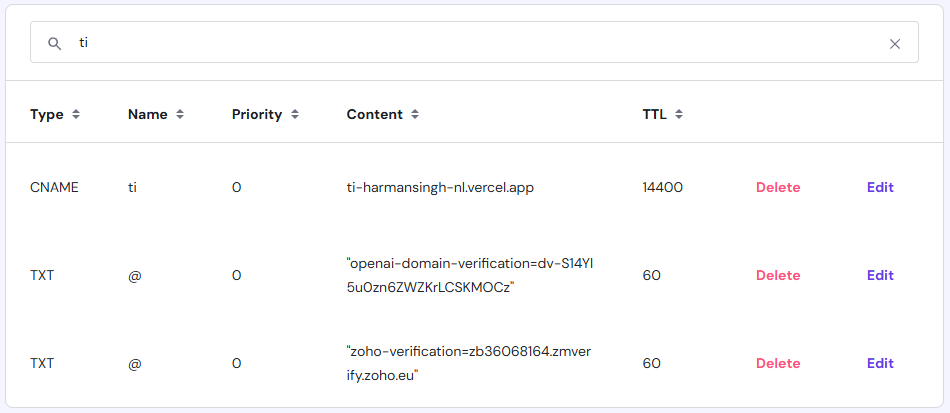
Task: Click the 60 TTL in zoho row
Action: click(651, 363)
